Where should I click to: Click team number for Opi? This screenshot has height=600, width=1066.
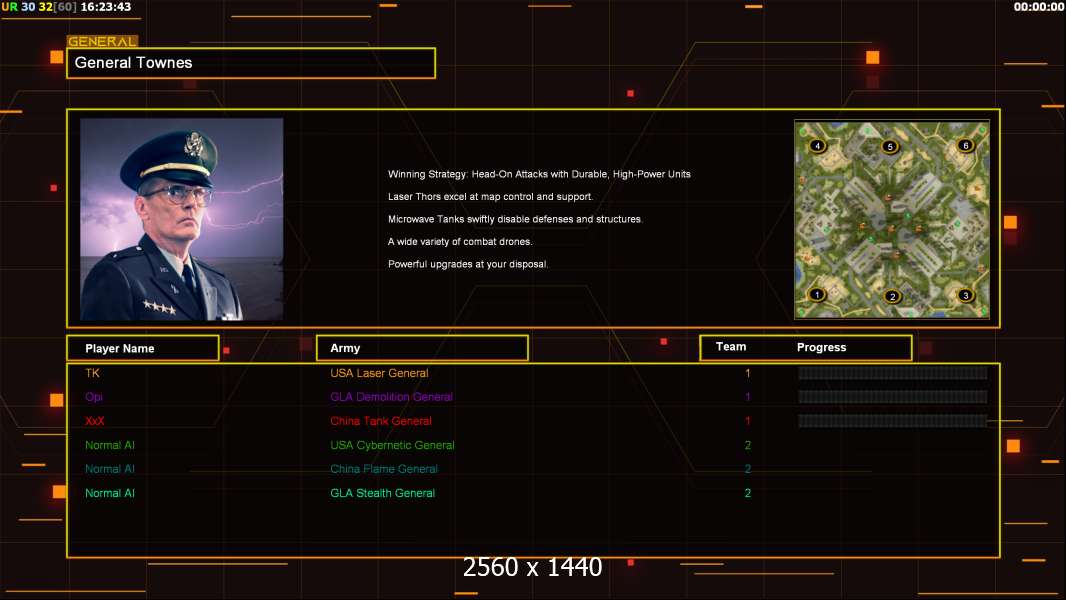(748, 397)
